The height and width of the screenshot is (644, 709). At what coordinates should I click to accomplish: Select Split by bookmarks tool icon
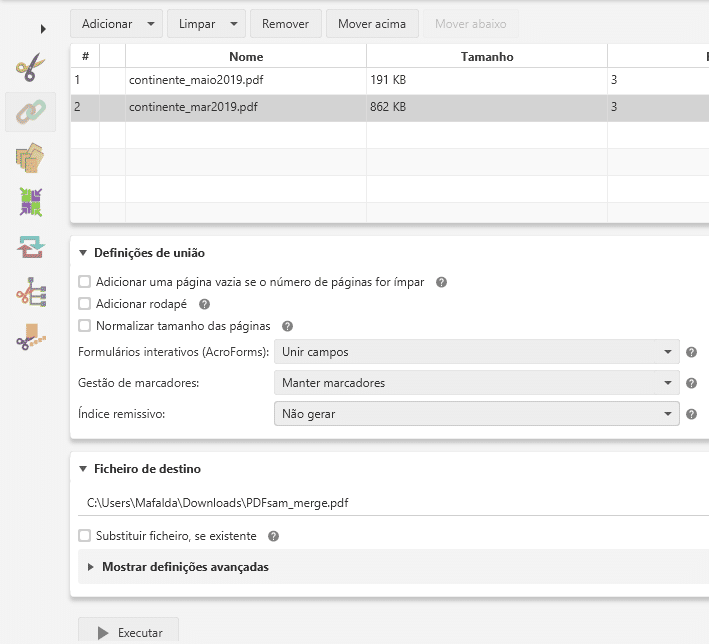click(30, 293)
